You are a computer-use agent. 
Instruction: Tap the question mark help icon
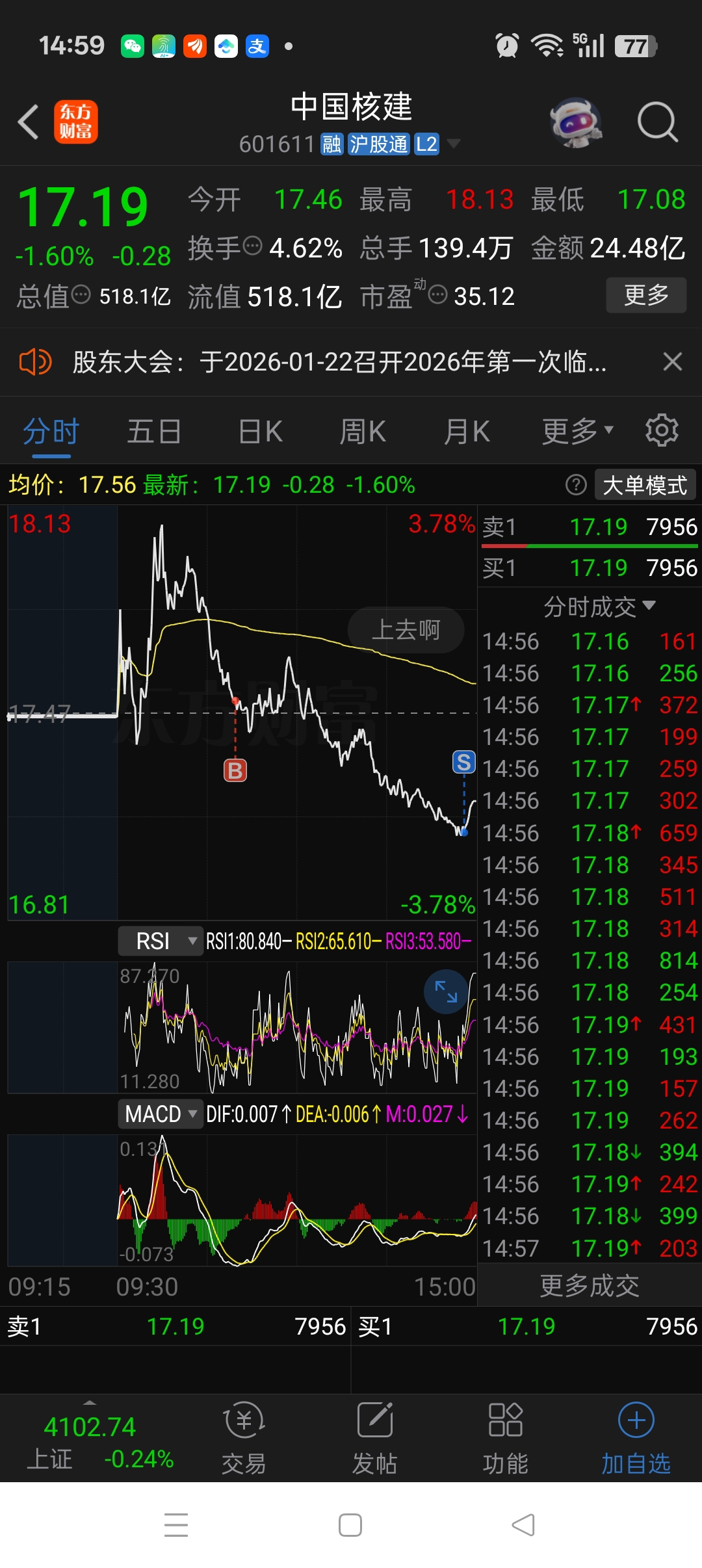(576, 484)
